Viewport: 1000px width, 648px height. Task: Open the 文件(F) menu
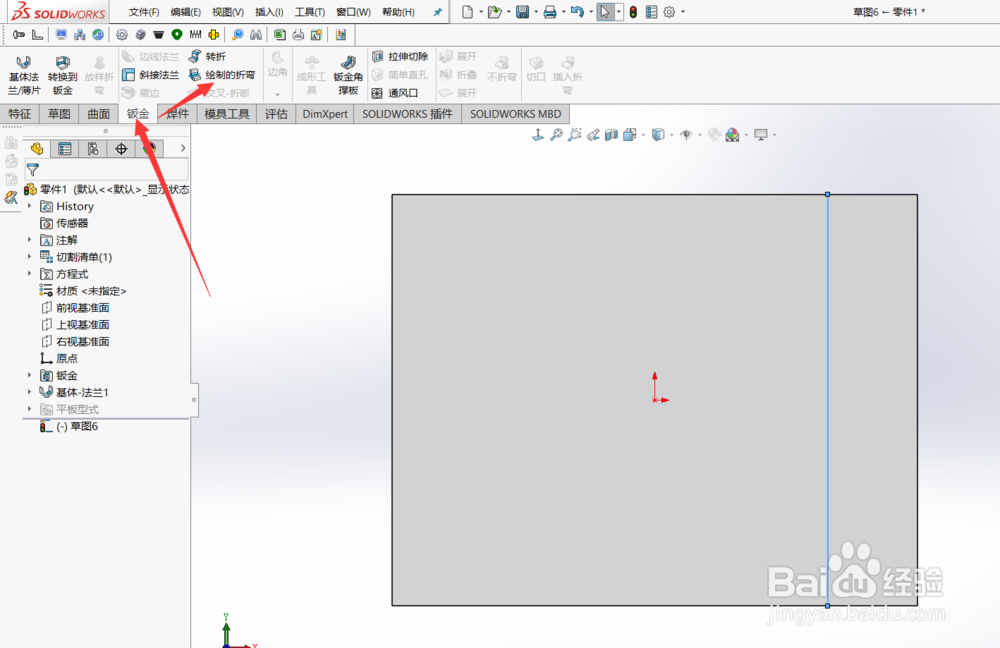[x=146, y=12]
